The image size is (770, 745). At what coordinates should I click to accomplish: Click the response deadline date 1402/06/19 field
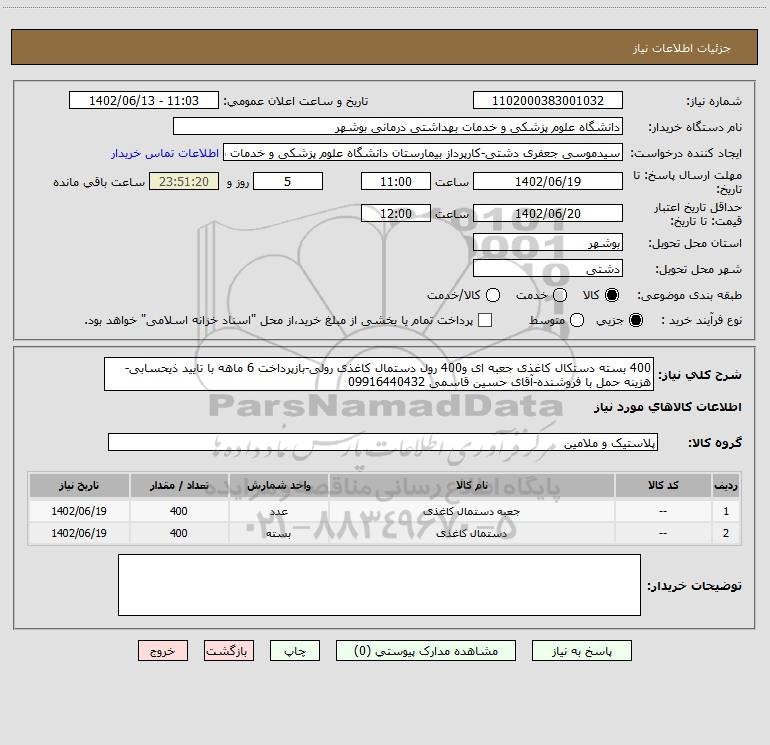click(548, 181)
